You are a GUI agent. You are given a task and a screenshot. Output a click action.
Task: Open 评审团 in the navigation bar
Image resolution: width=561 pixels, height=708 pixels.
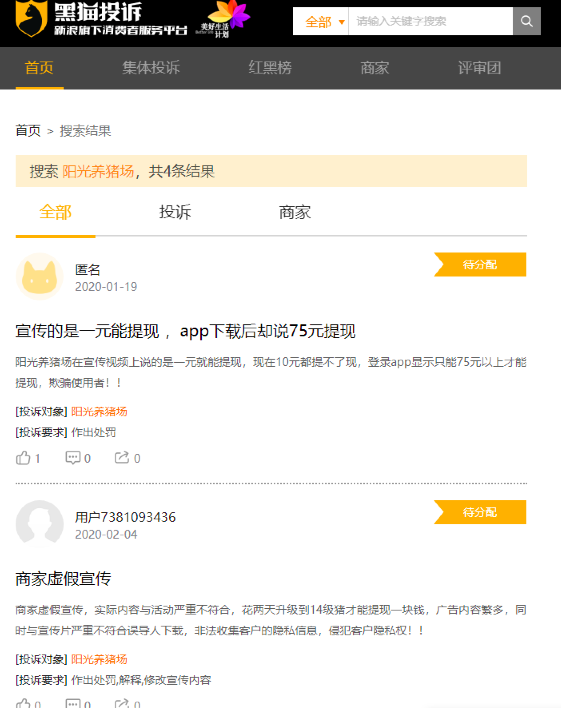[x=479, y=68]
